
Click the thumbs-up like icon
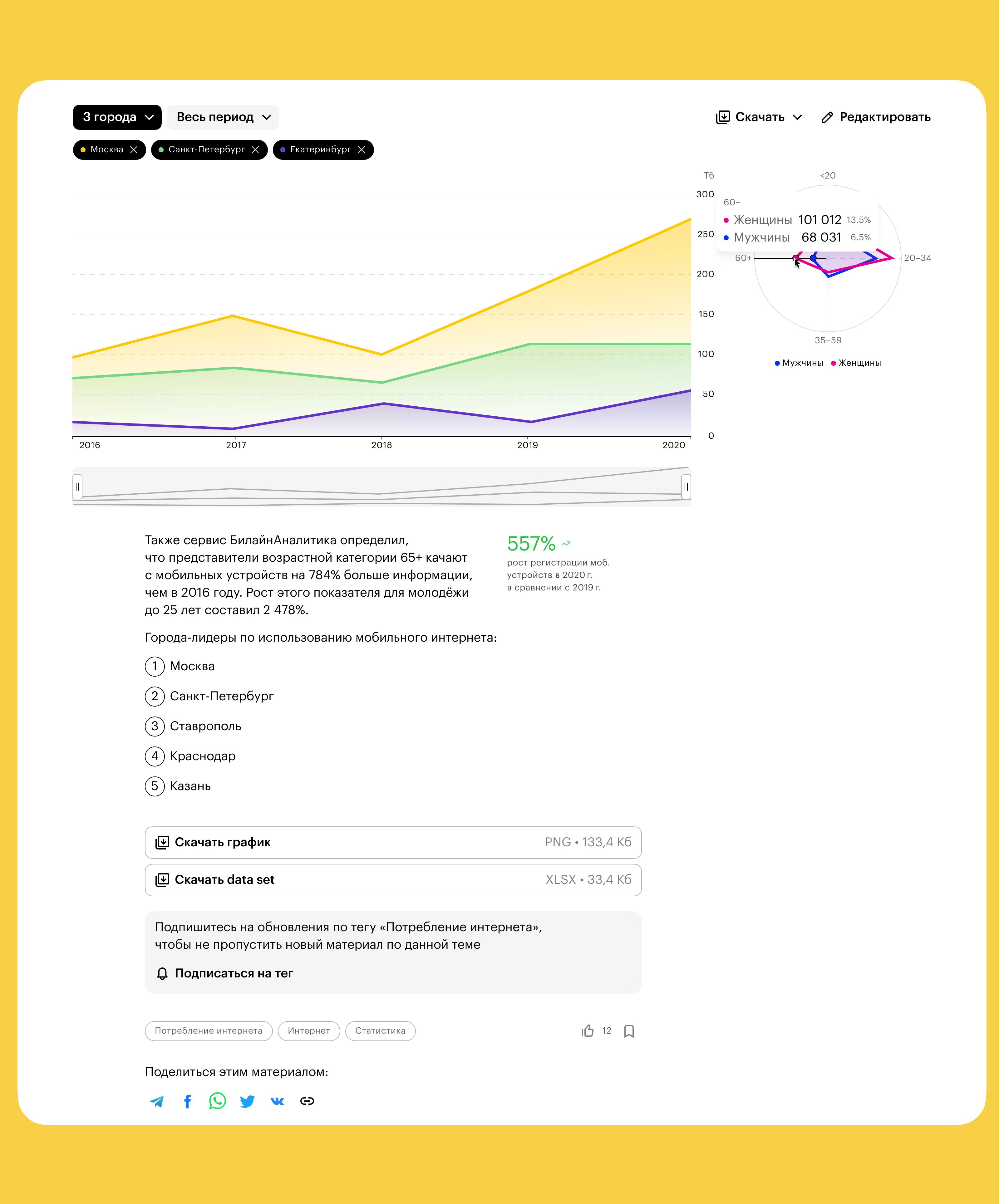pos(588,1031)
